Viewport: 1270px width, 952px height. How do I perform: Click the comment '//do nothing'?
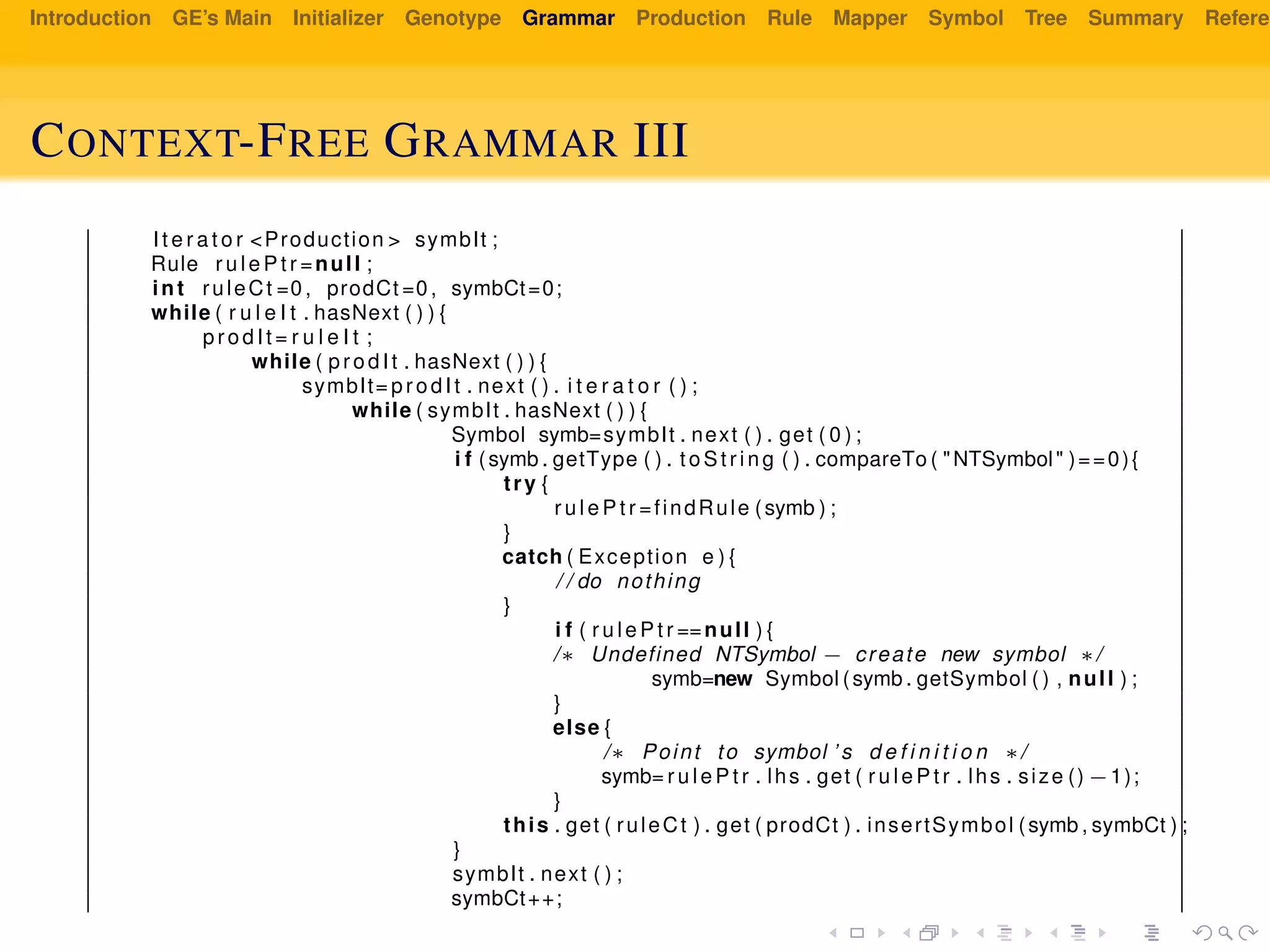click(x=628, y=581)
